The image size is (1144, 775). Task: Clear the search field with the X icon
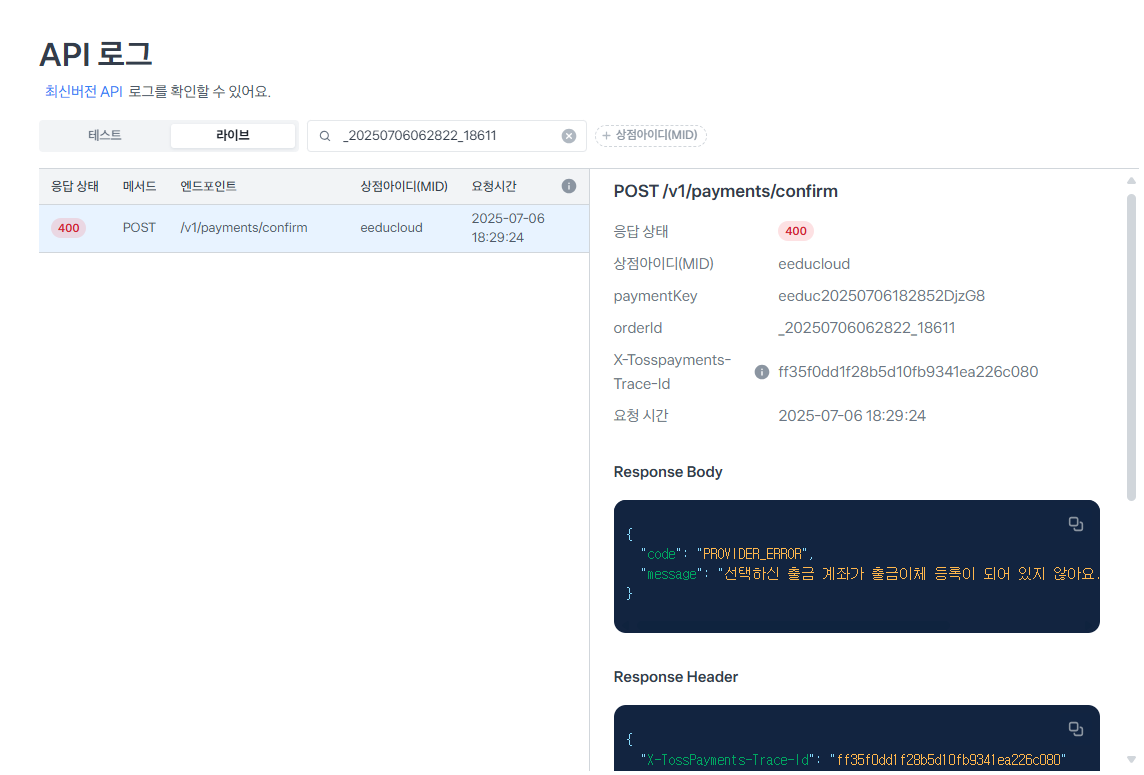(x=568, y=136)
